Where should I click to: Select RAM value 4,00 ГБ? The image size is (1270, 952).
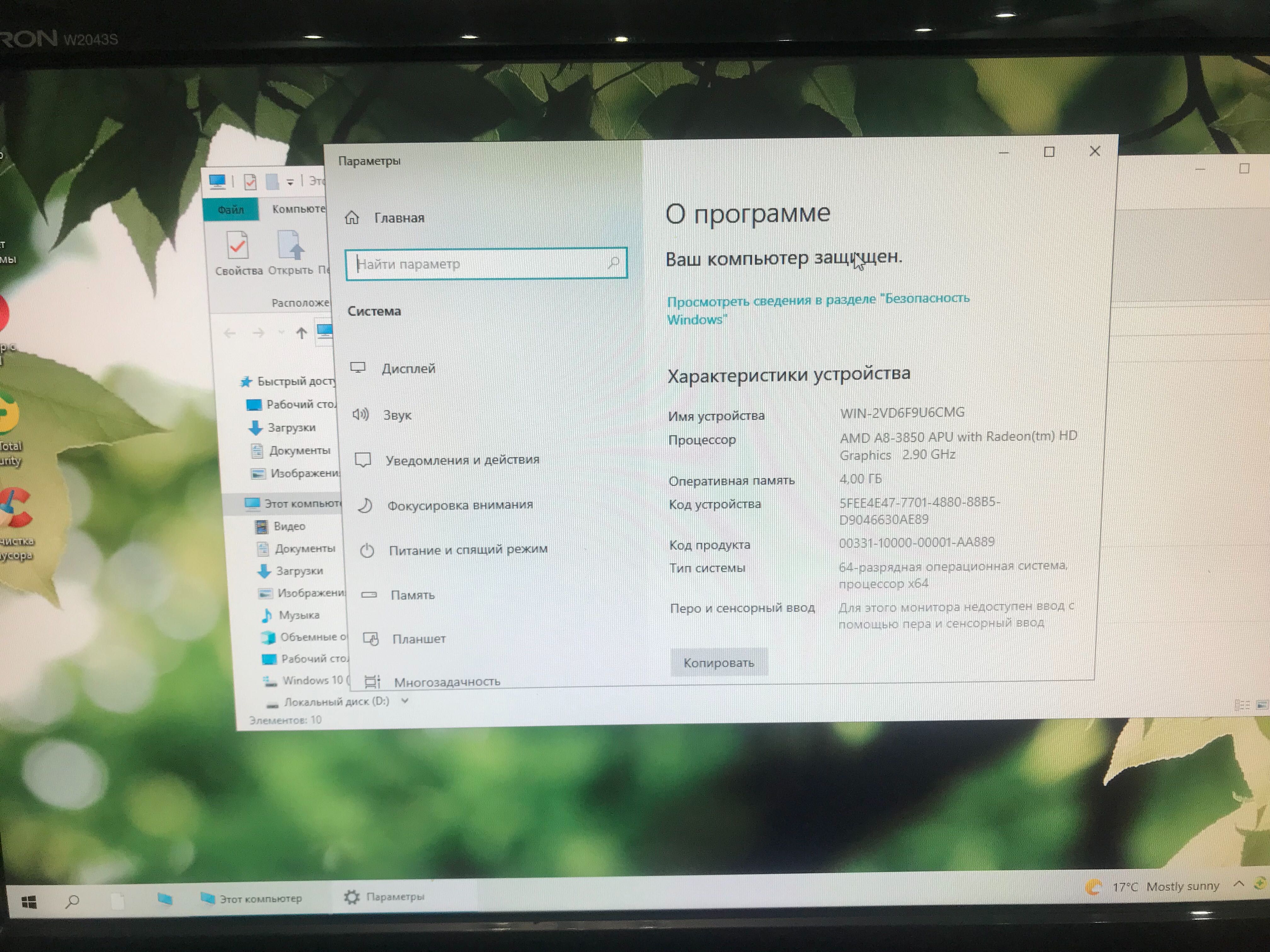click(860, 479)
